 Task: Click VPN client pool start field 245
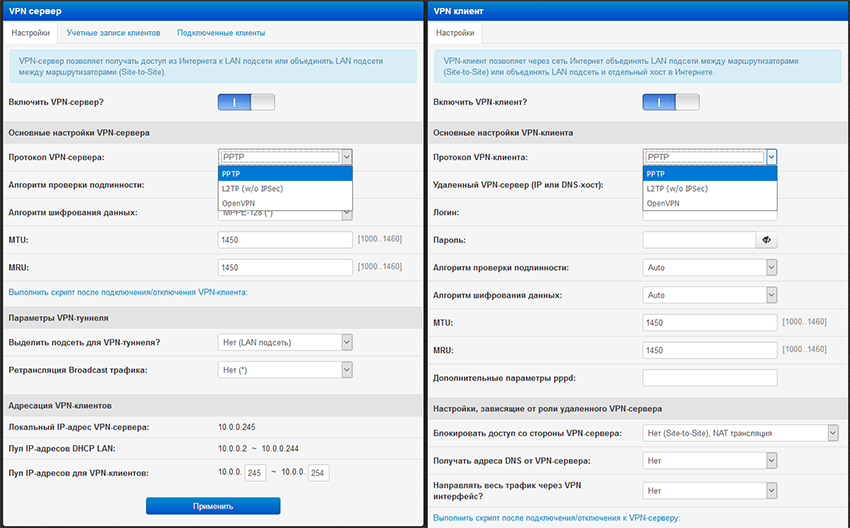[x=255, y=473]
